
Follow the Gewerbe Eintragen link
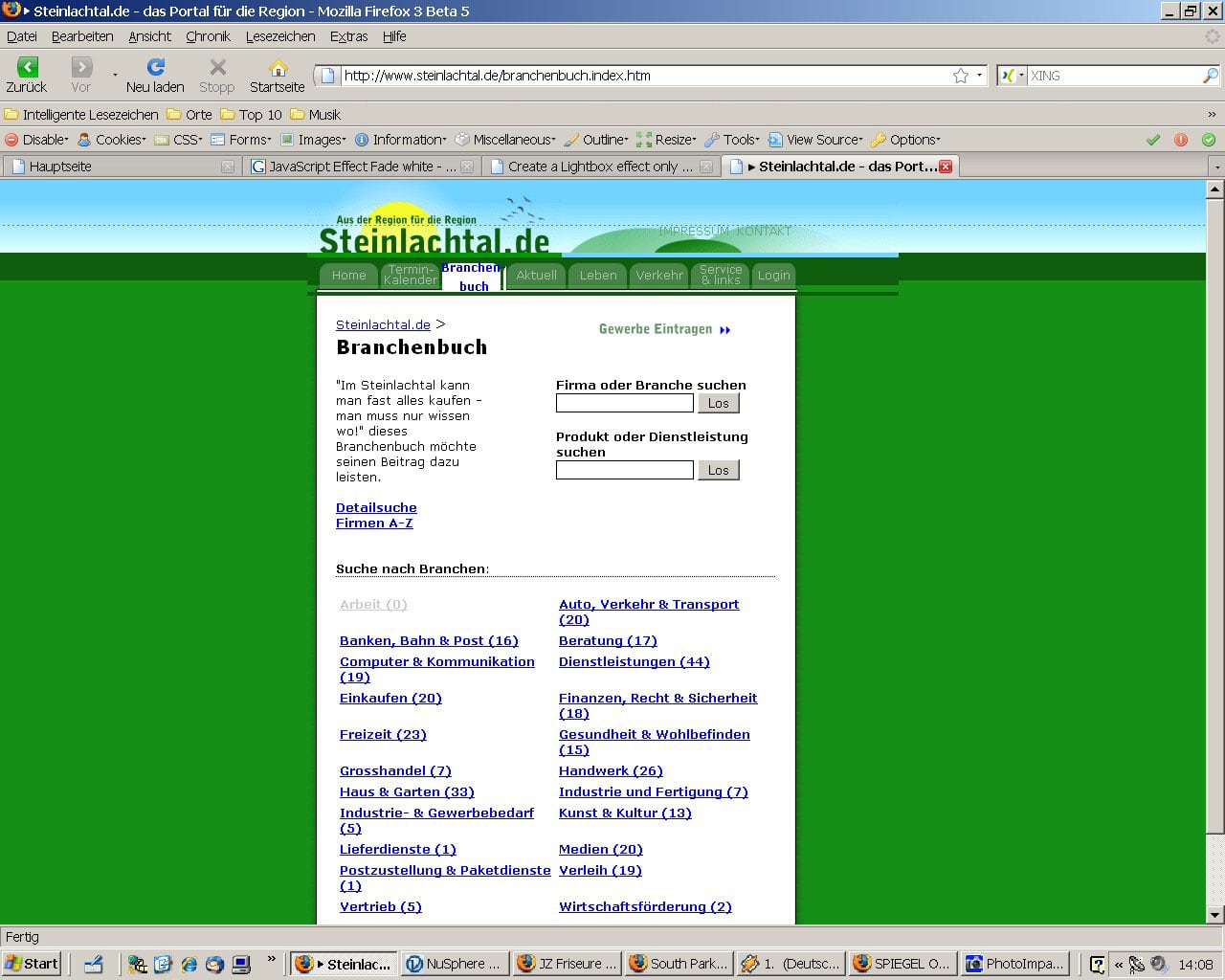(664, 329)
